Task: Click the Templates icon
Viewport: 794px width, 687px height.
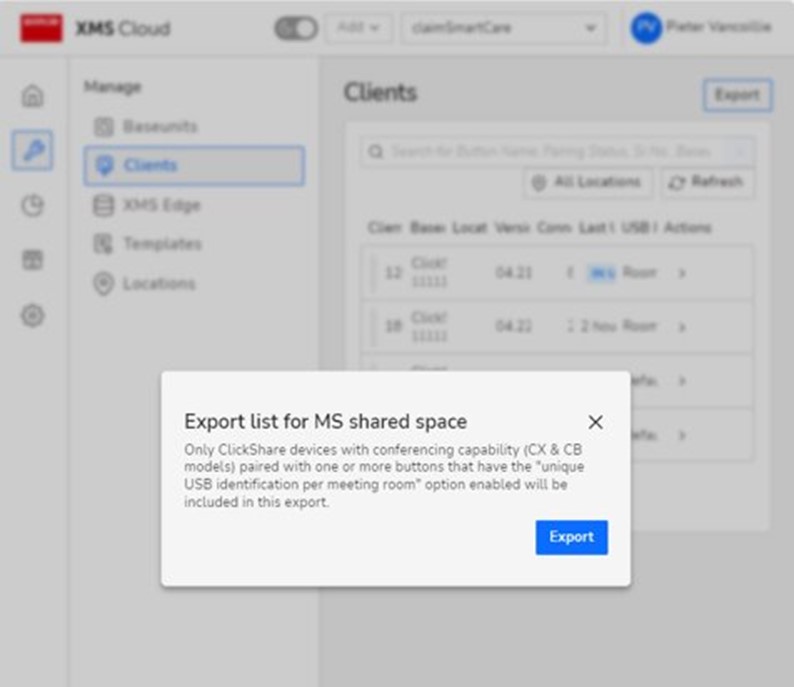Action: pyautogui.click(x=104, y=245)
